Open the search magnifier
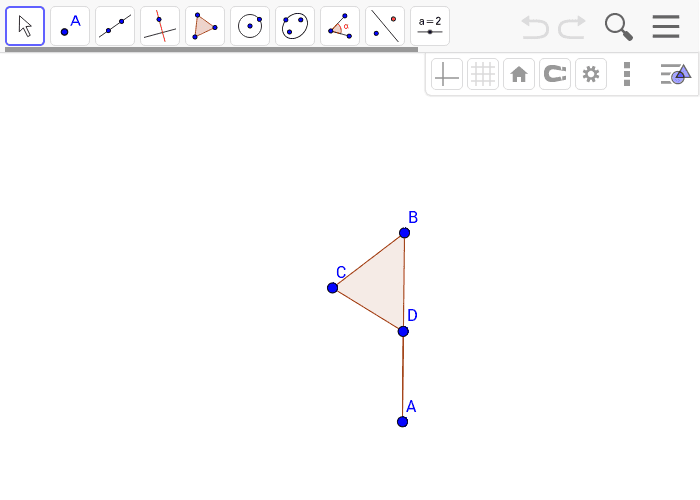This screenshot has height=500, width=700. (619, 27)
